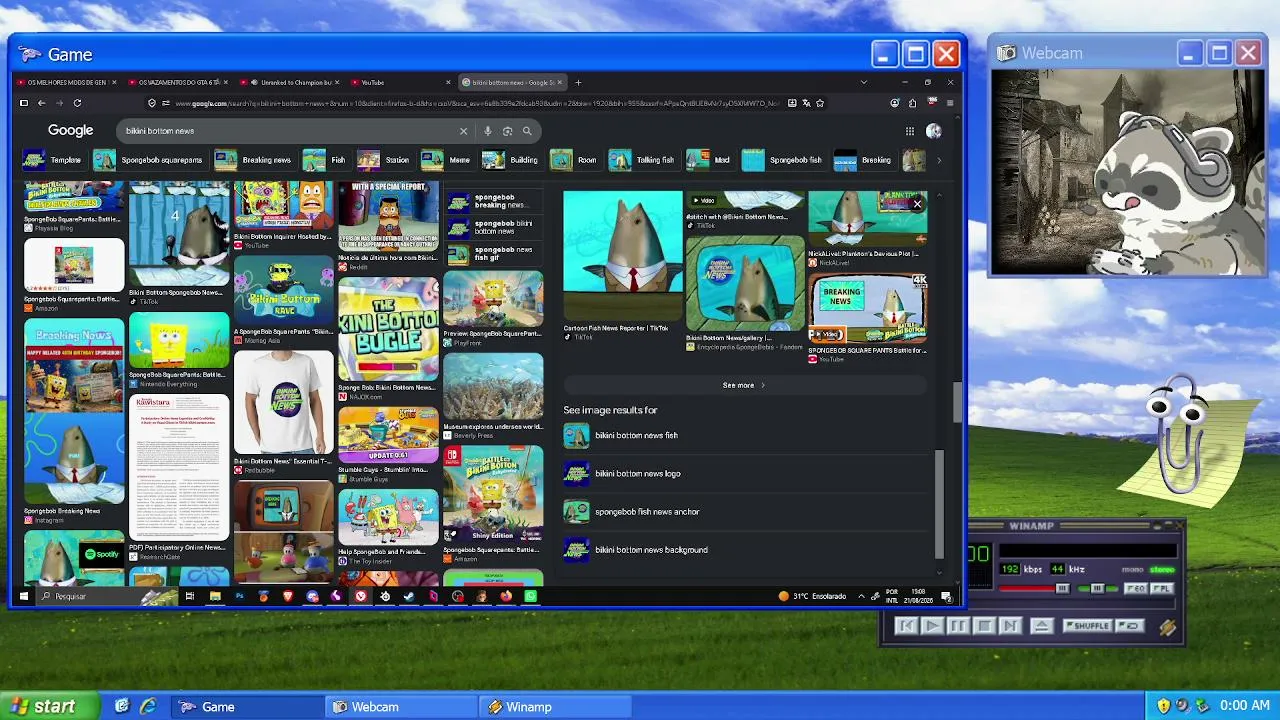Screen dimensions: 1280x720
Task: Open suggestion 'bikini bottom news logo'
Action: point(746,474)
